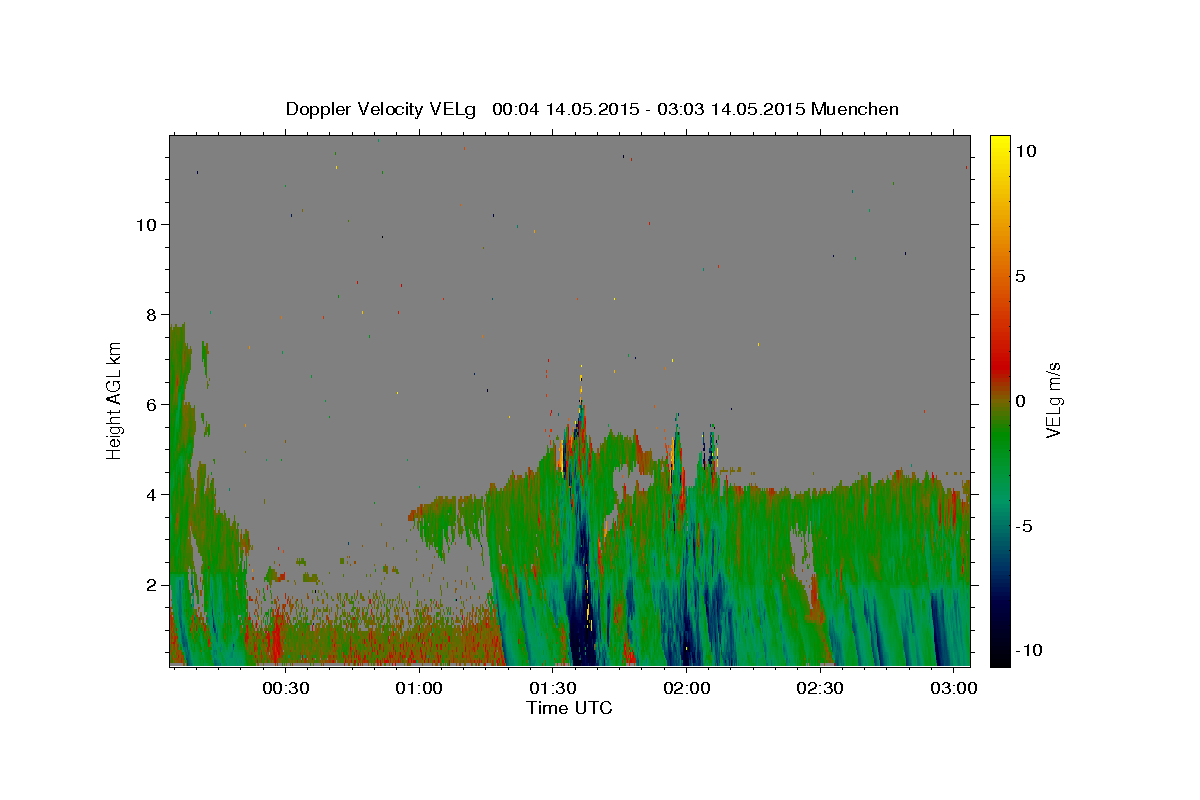
Task: Click the height axis label '6'
Action: (152, 405)
